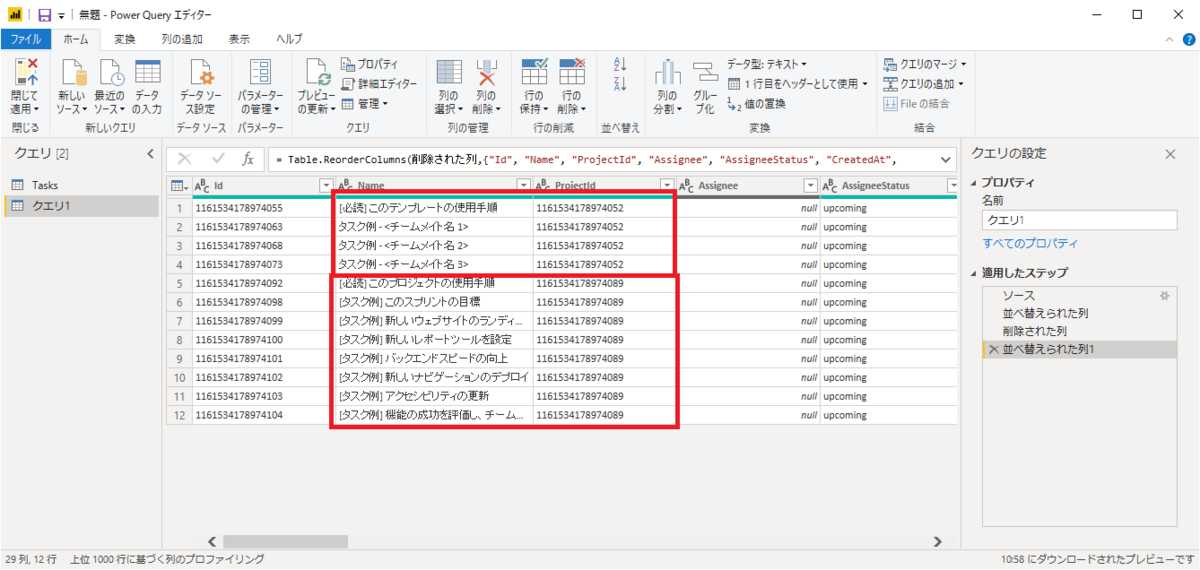The image size is (1200, 570).
Task: Click the save icon in title bar
Action: tap(44, 15)
